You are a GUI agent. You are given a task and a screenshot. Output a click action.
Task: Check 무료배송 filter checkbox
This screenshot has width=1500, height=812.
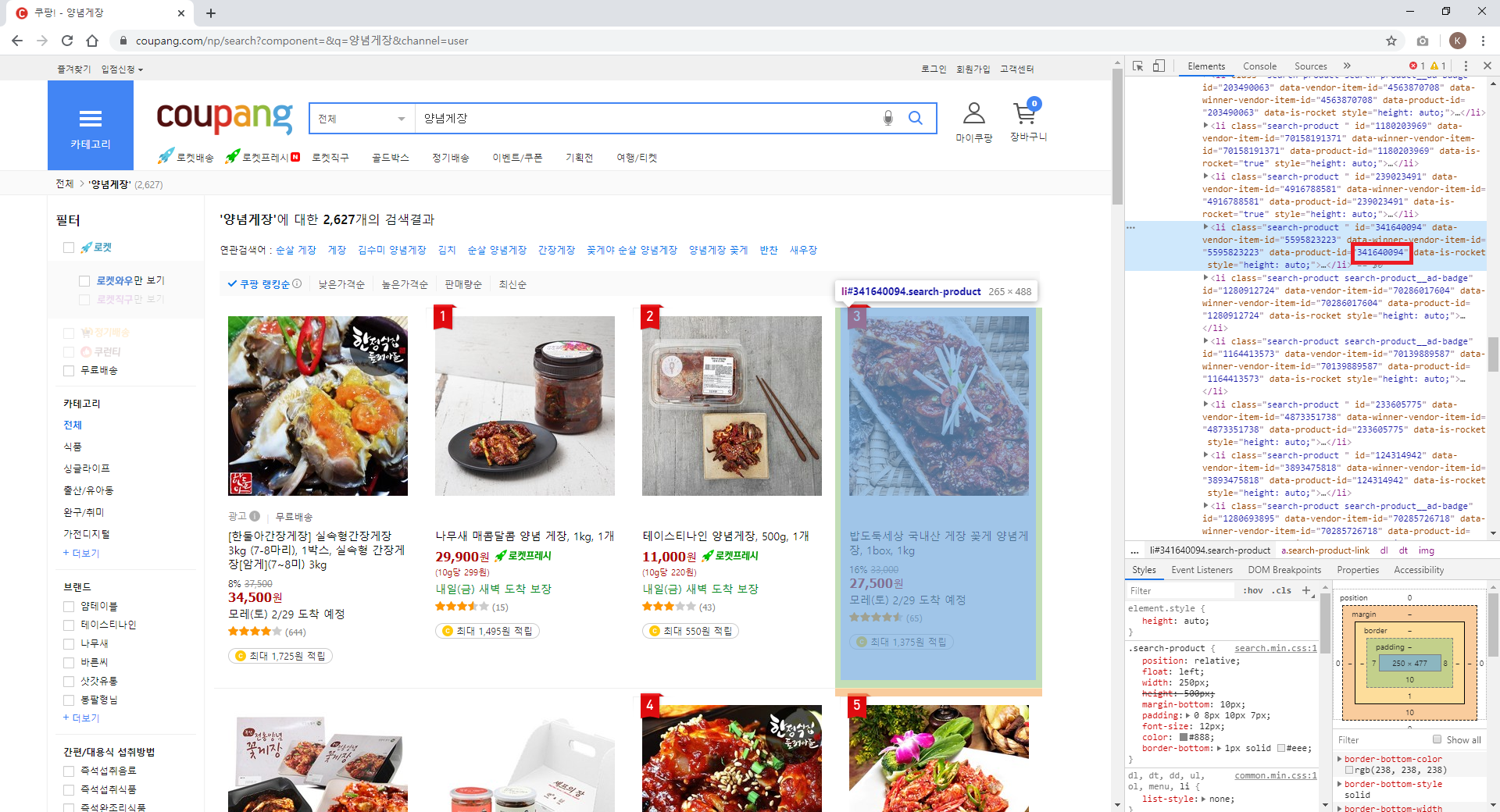point(69,370)
